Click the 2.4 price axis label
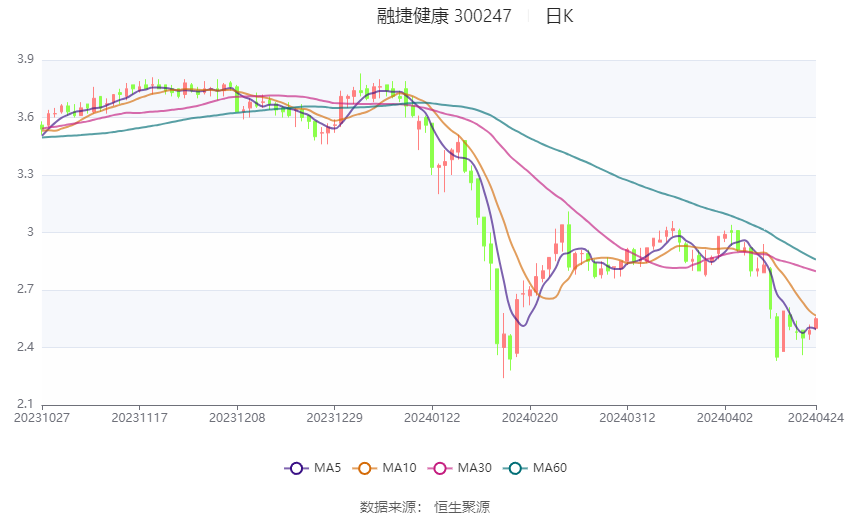The height and width of the screenshot is (517, 850). [x=25, y=347]
